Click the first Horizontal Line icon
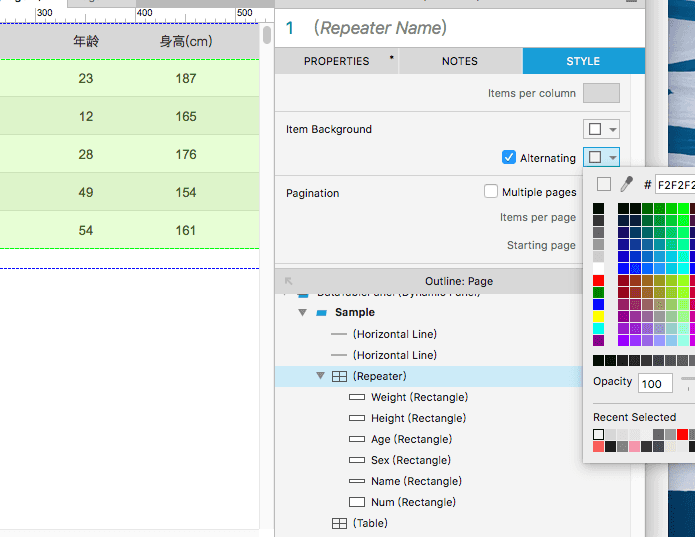 pyautogui.click(x=339, y=334)
